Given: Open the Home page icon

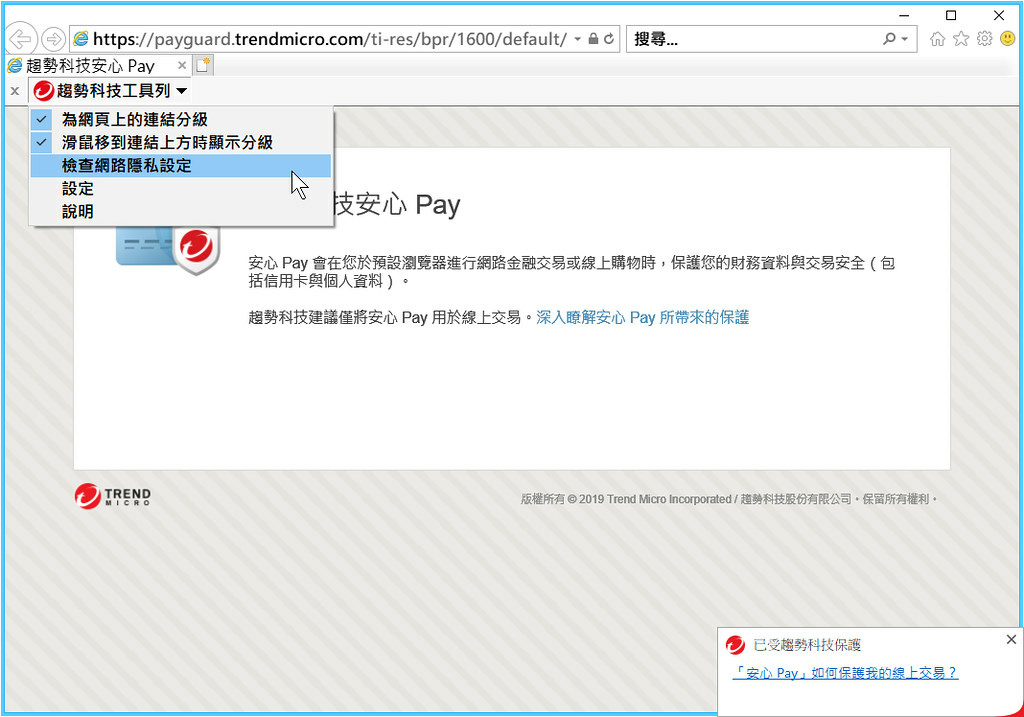Looking at the screenshot, I should (937, 39).
